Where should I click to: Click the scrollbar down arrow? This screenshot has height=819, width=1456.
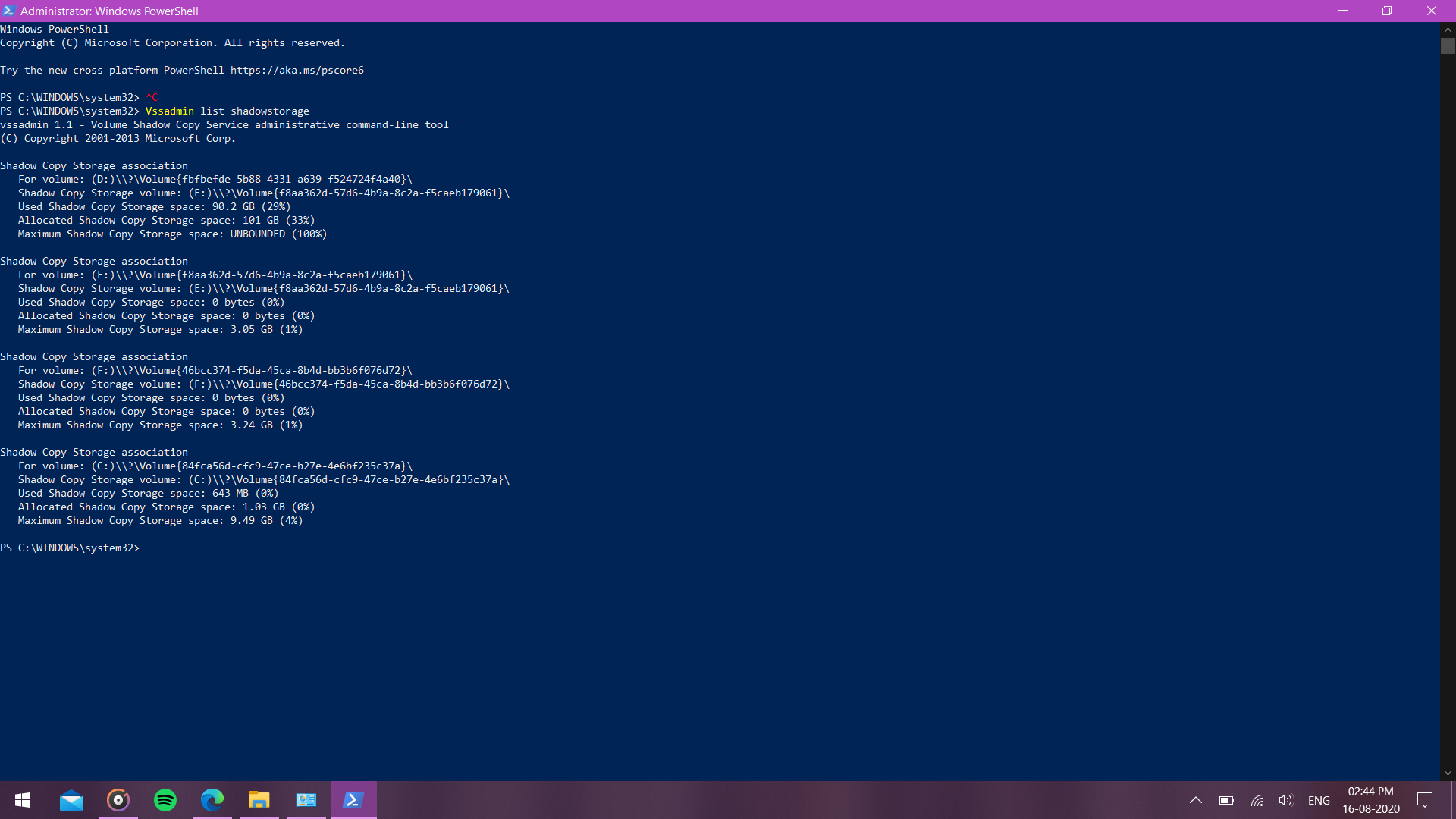point(1448,773)
